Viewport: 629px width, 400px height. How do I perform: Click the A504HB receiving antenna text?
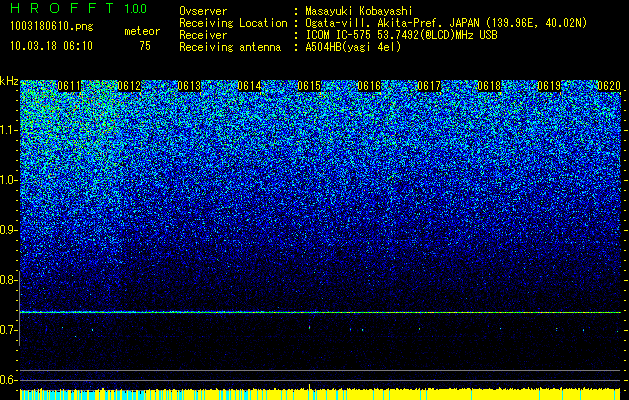tap(353, 47)
